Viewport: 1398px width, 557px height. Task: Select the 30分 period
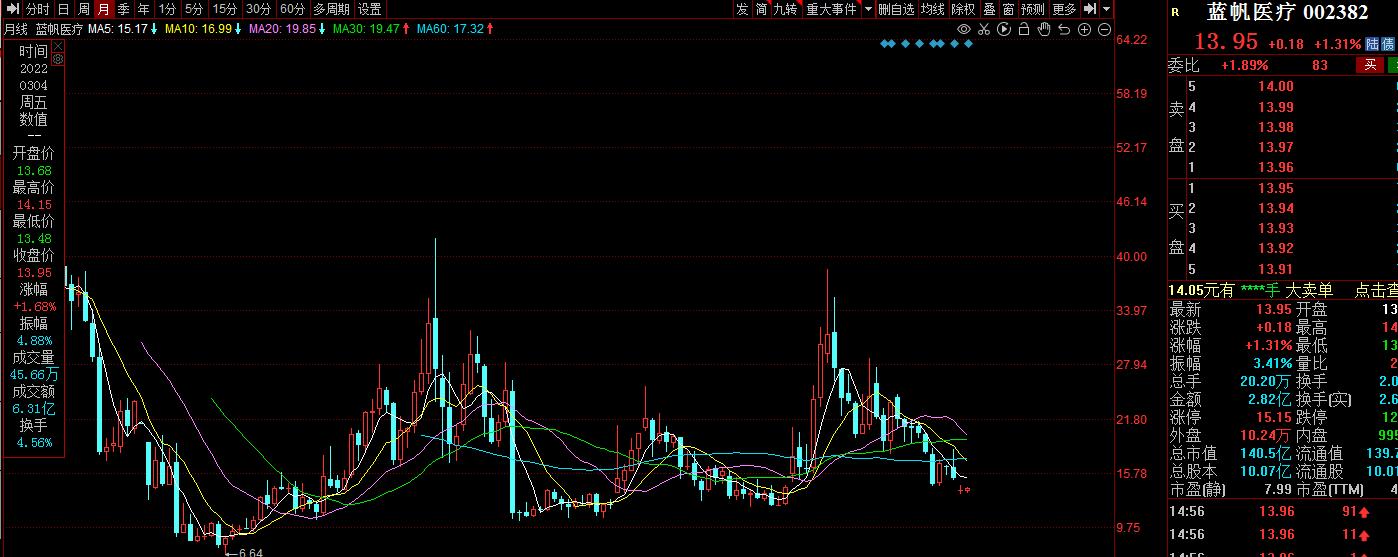point(258,9)
